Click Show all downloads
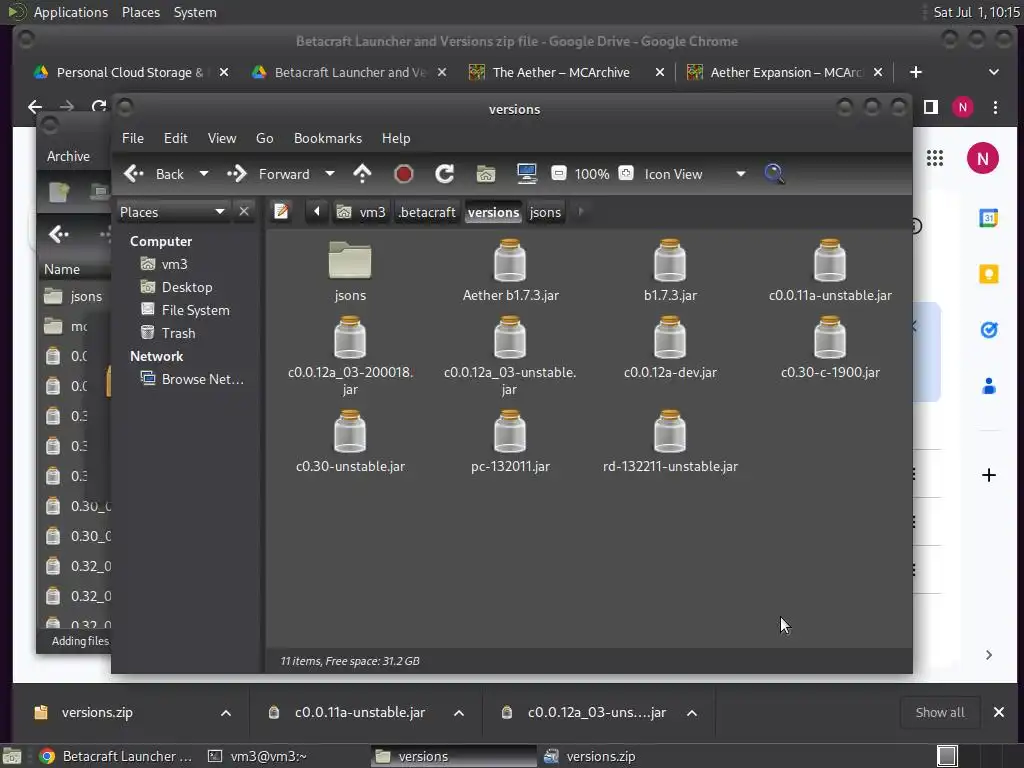Image resolution: width=1024 pixels, height=768 pixels. pyautogui.click(x=940, y=712)
